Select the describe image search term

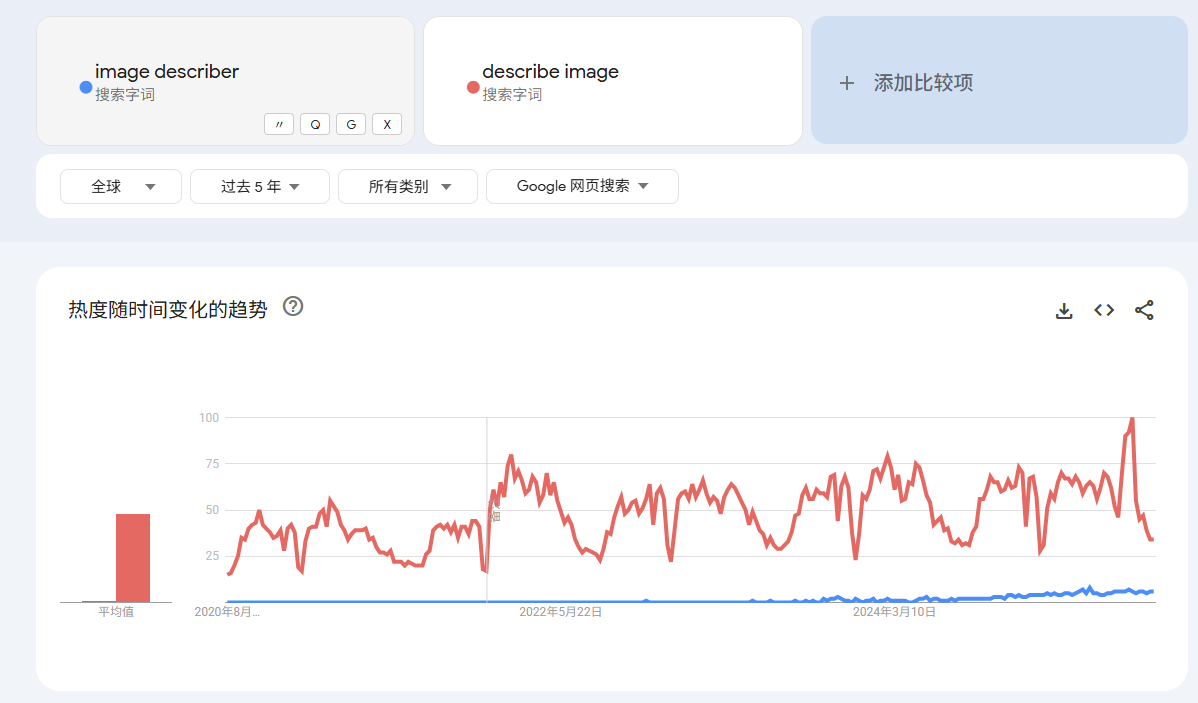click(x=550, y=72)
